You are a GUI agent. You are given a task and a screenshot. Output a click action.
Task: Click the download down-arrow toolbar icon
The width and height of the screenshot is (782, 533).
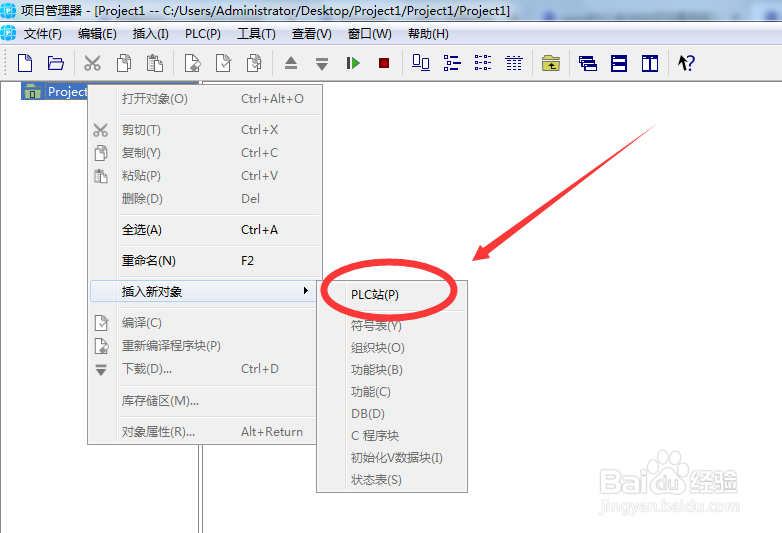[x=322, y=64]
